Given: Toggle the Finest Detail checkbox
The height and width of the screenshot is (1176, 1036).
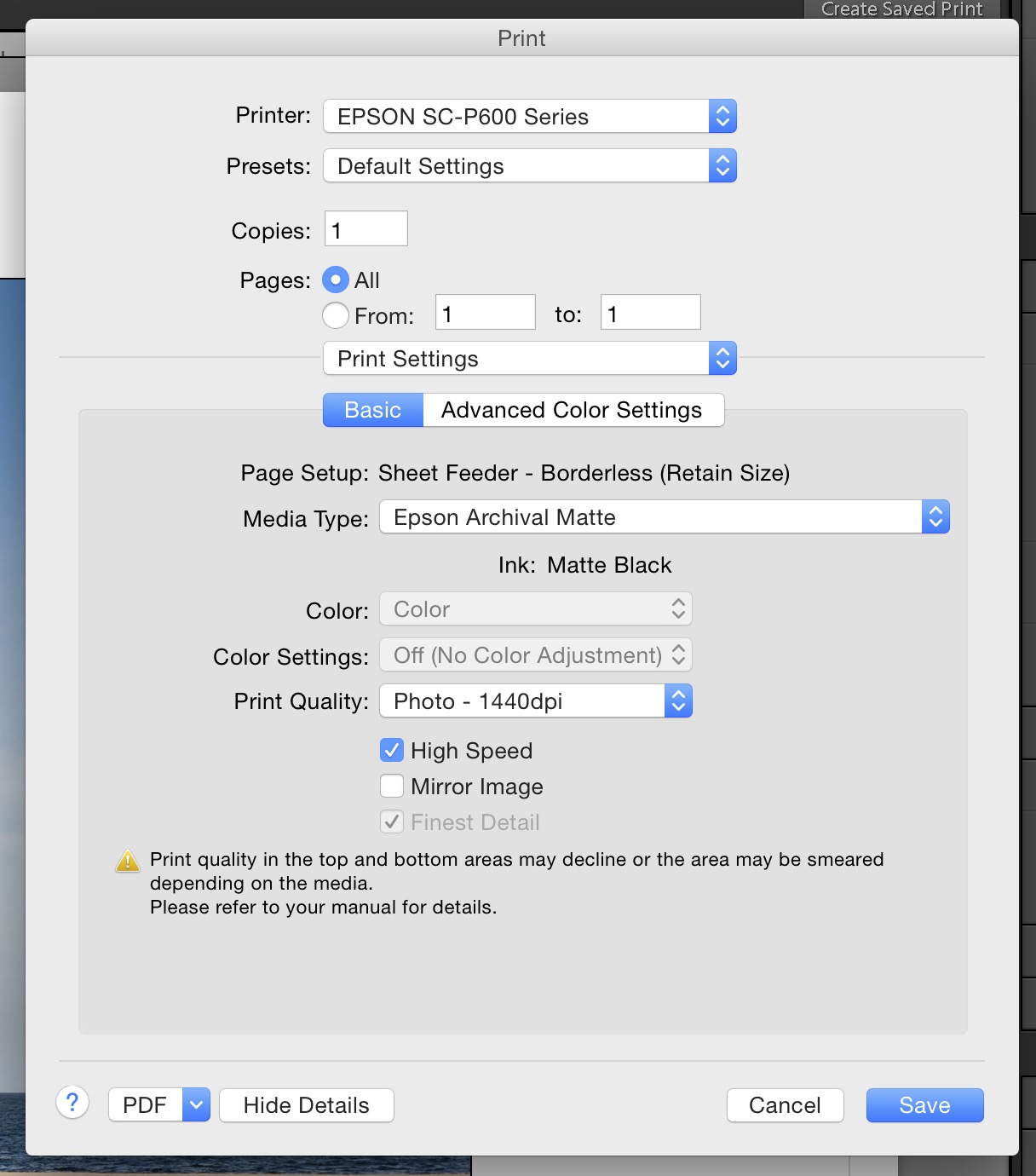Looking at the screenshot, I should click(x=392, y=821).
